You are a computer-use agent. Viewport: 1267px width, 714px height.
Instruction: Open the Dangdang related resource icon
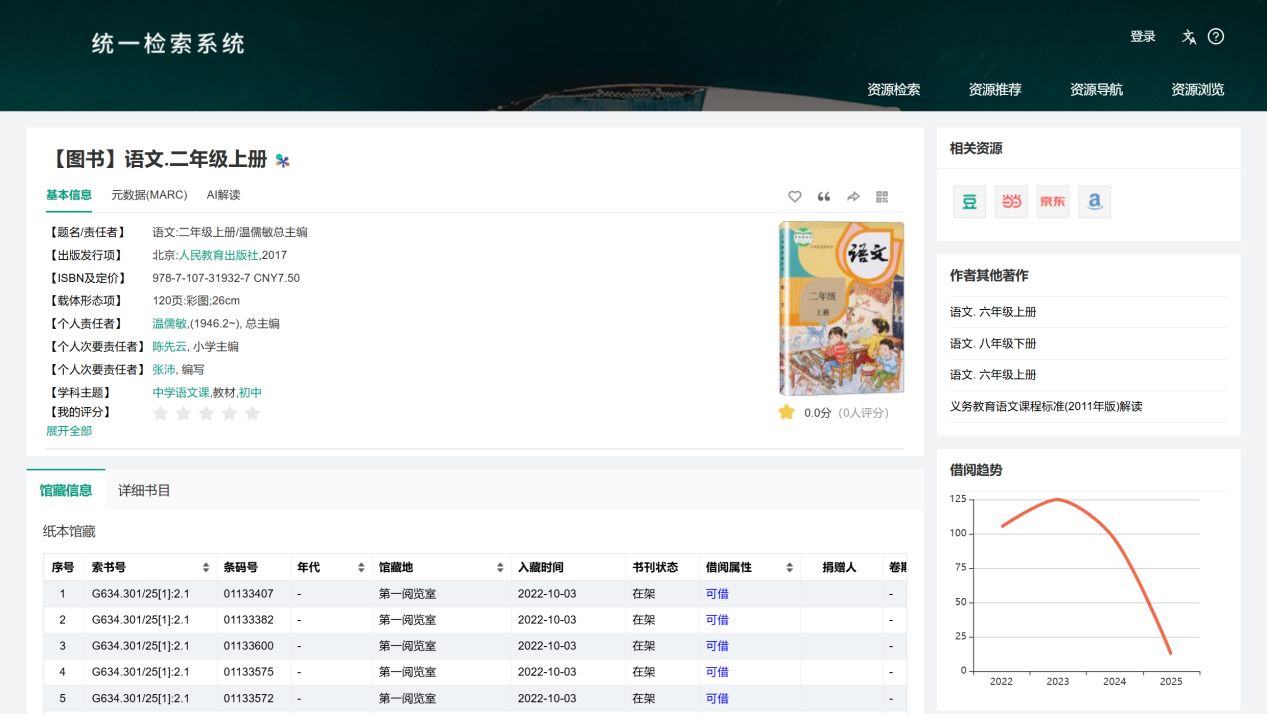click(x=1011, y=202)
